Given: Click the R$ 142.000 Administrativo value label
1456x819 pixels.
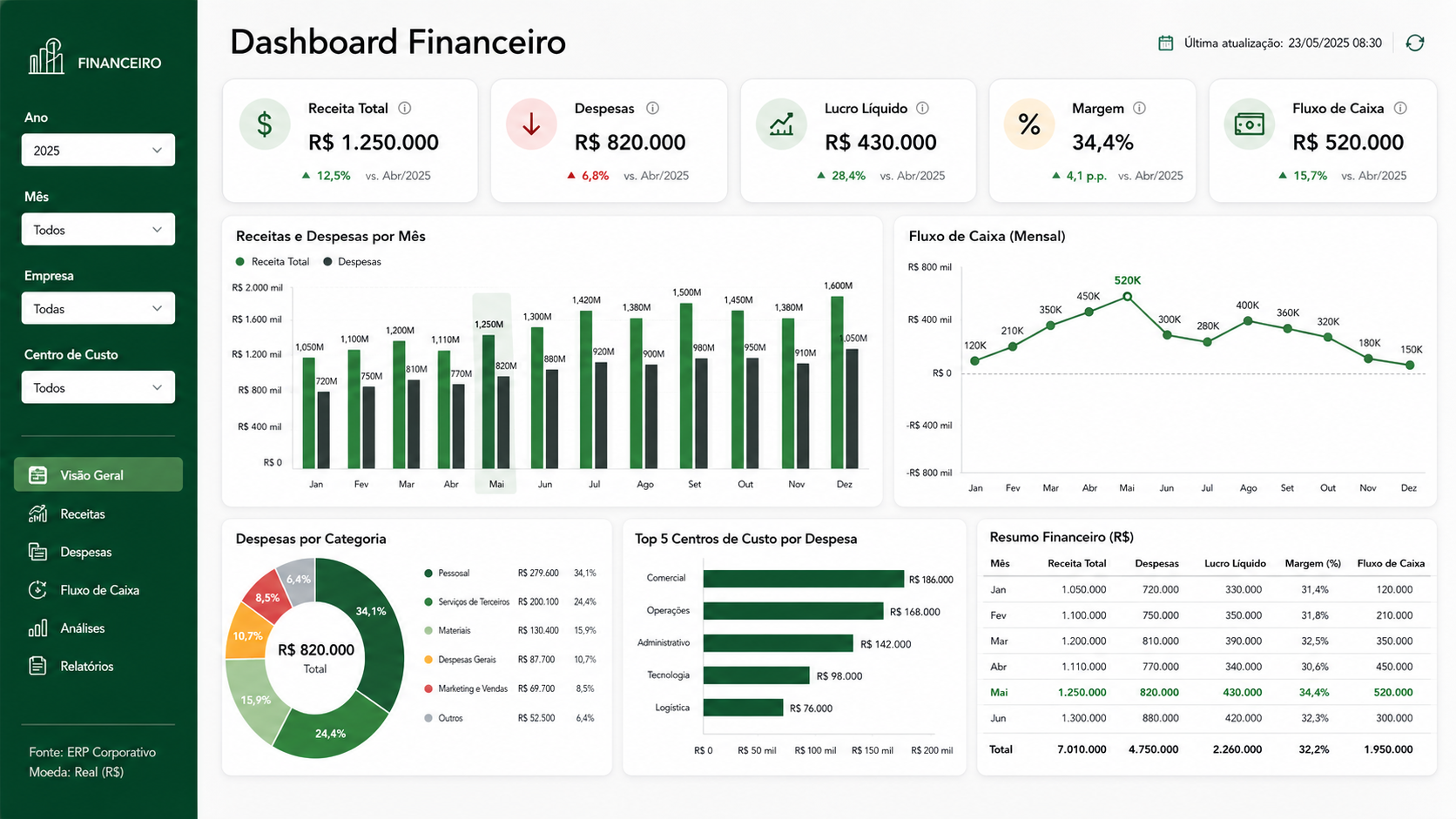Looking at the screenshot, I should (886, 644).
